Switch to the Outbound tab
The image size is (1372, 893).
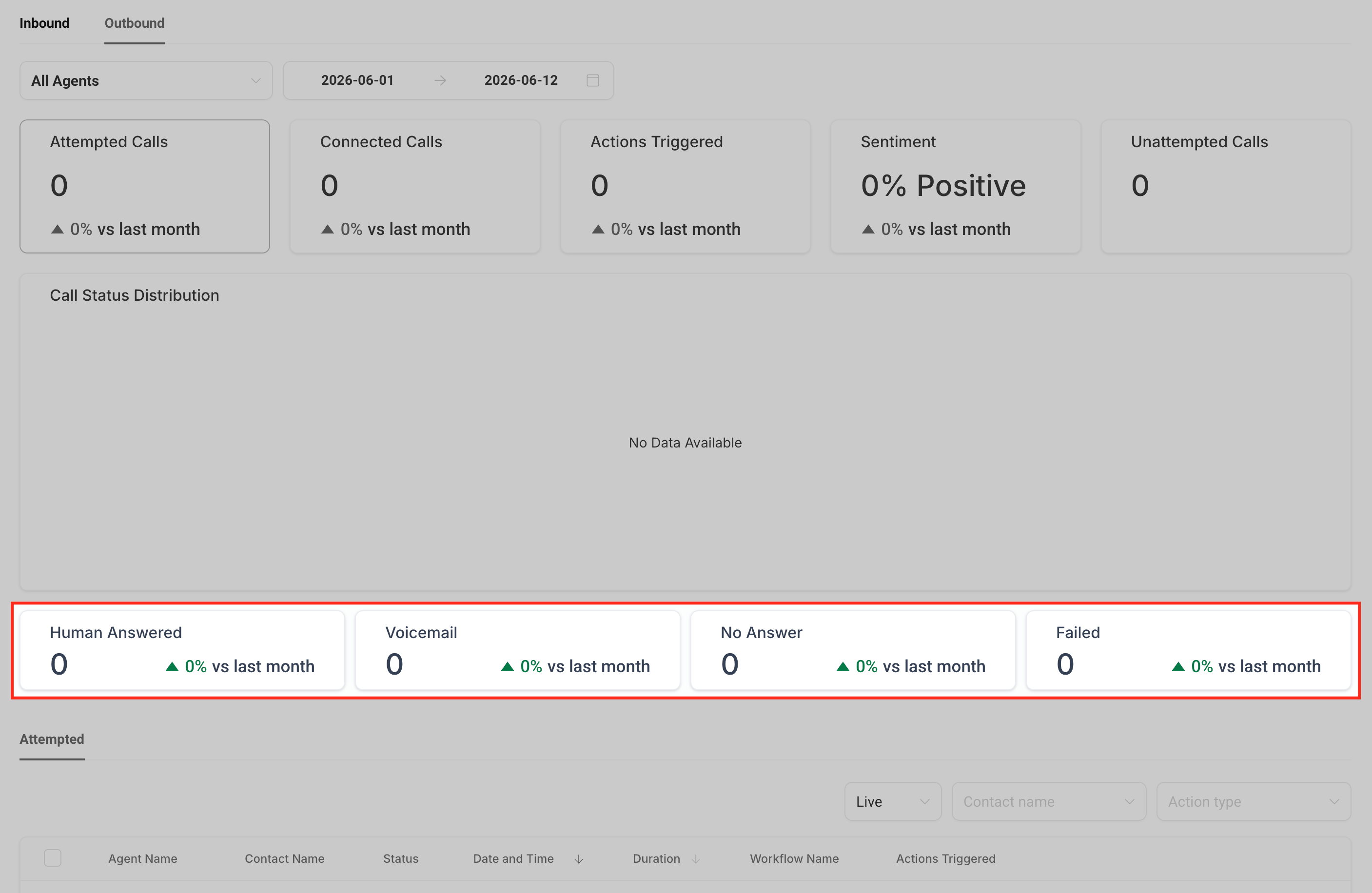click(x=134, y=23)
